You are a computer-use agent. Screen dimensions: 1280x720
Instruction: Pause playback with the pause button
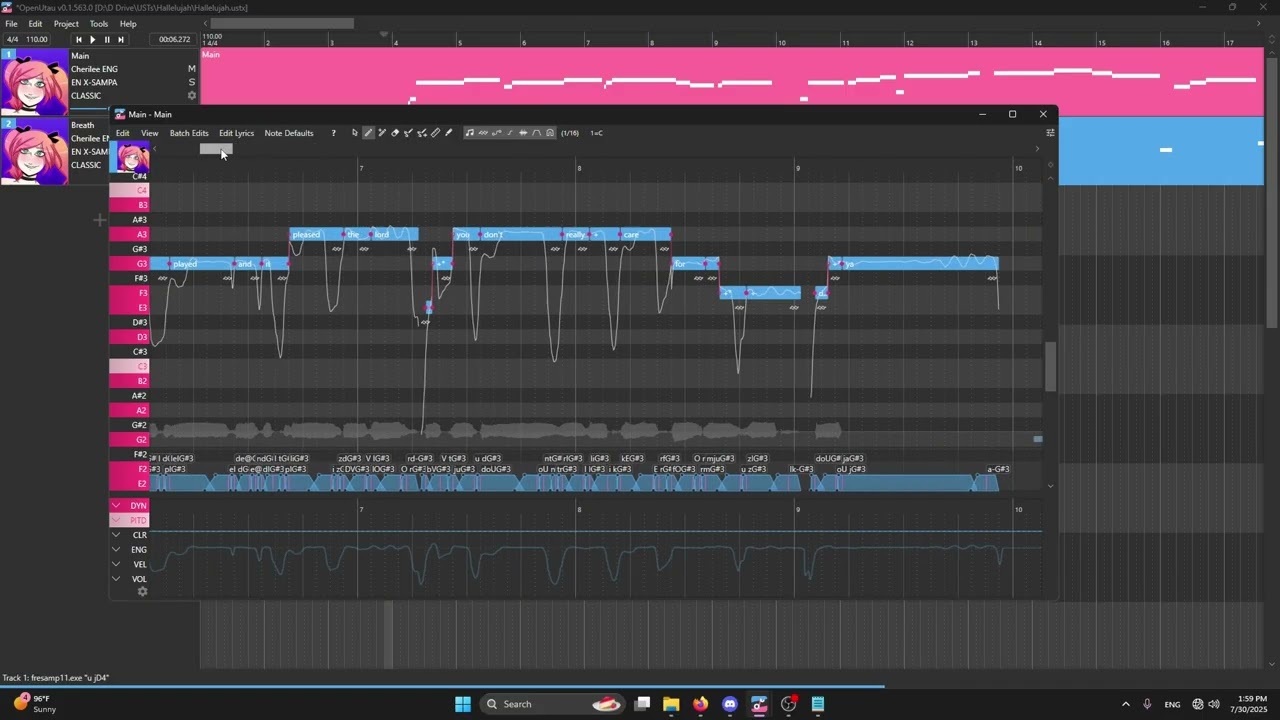(x=107, y=40)
